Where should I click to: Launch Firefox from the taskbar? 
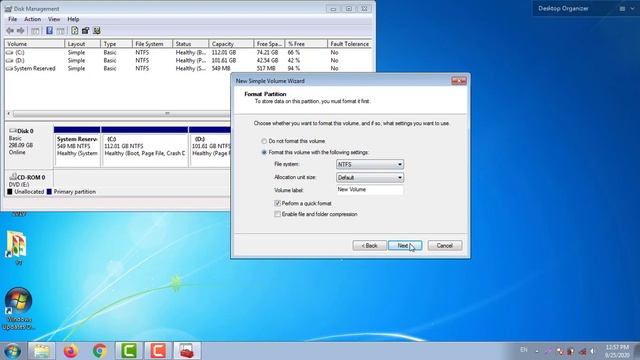click(71, 351)
